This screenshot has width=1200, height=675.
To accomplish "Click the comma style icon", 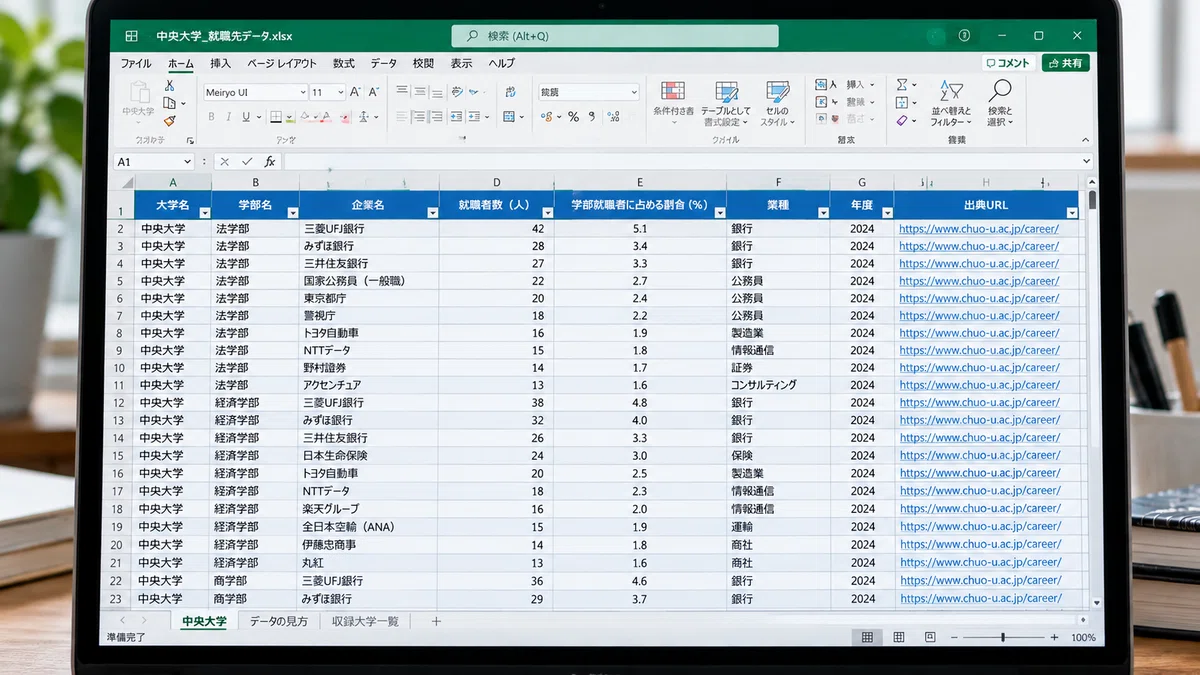I will point(590,117).
